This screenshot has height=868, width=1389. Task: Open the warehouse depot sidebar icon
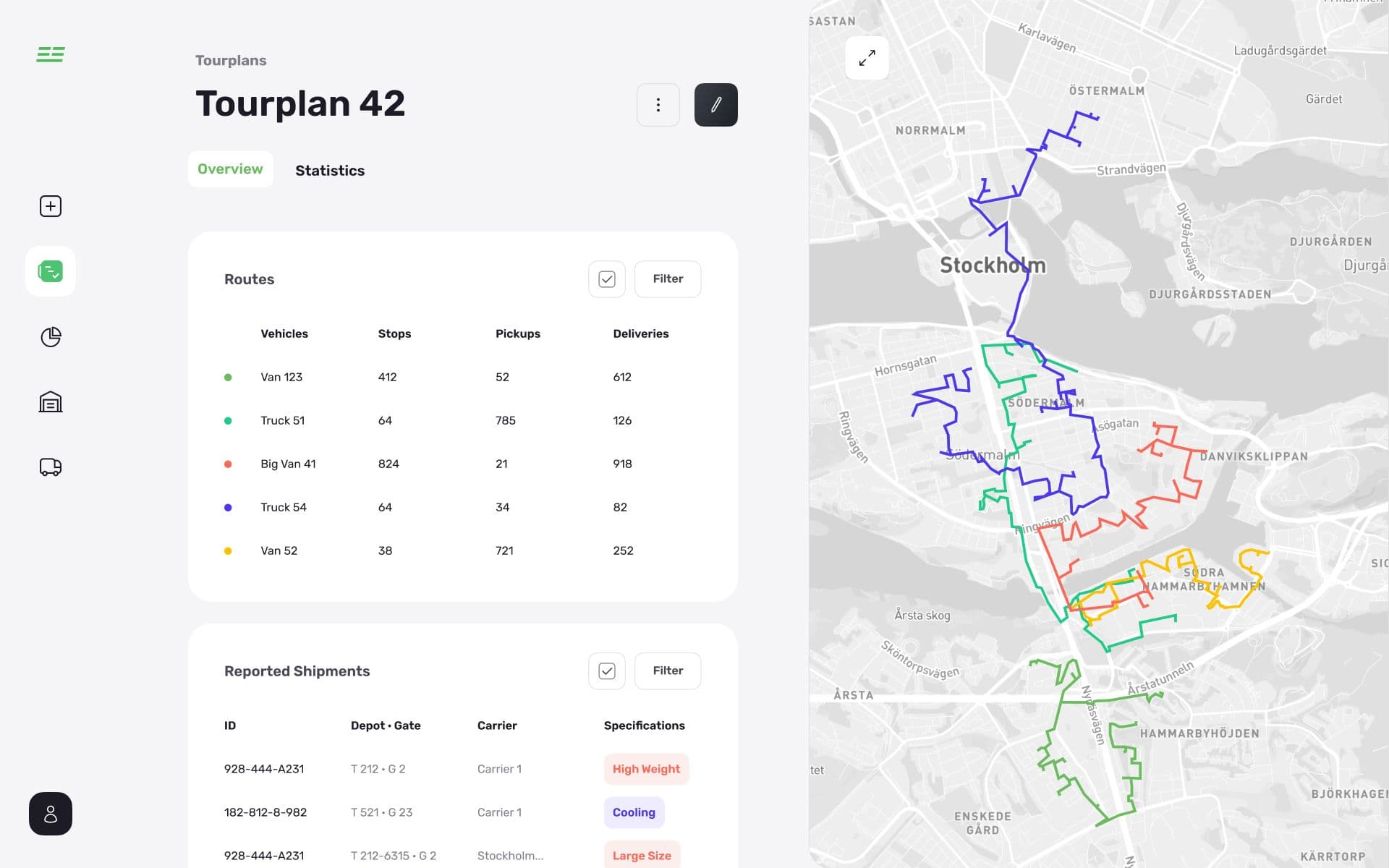click(x=51, y=401)
